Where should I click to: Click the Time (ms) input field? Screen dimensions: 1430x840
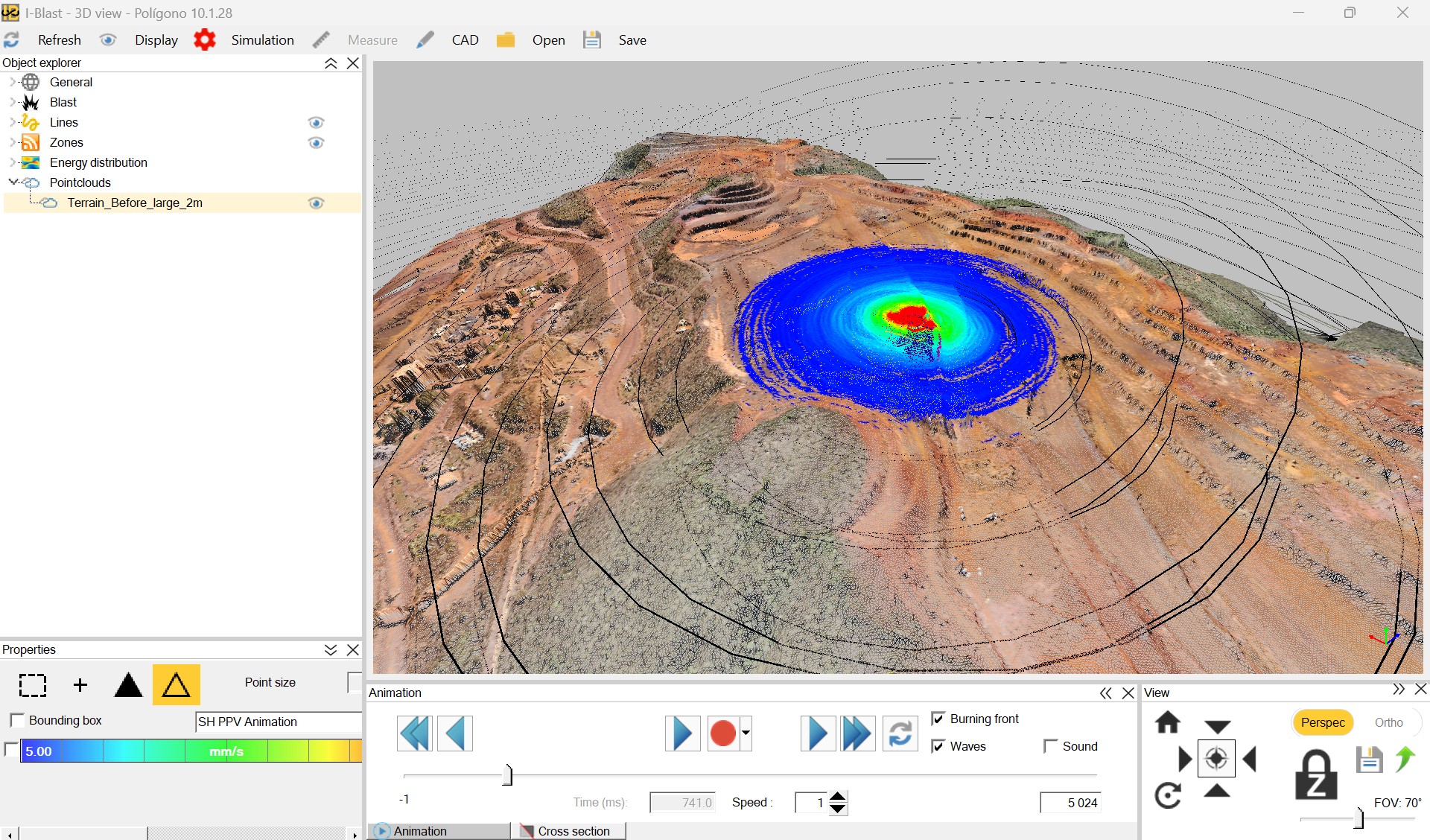click(682, 802)
